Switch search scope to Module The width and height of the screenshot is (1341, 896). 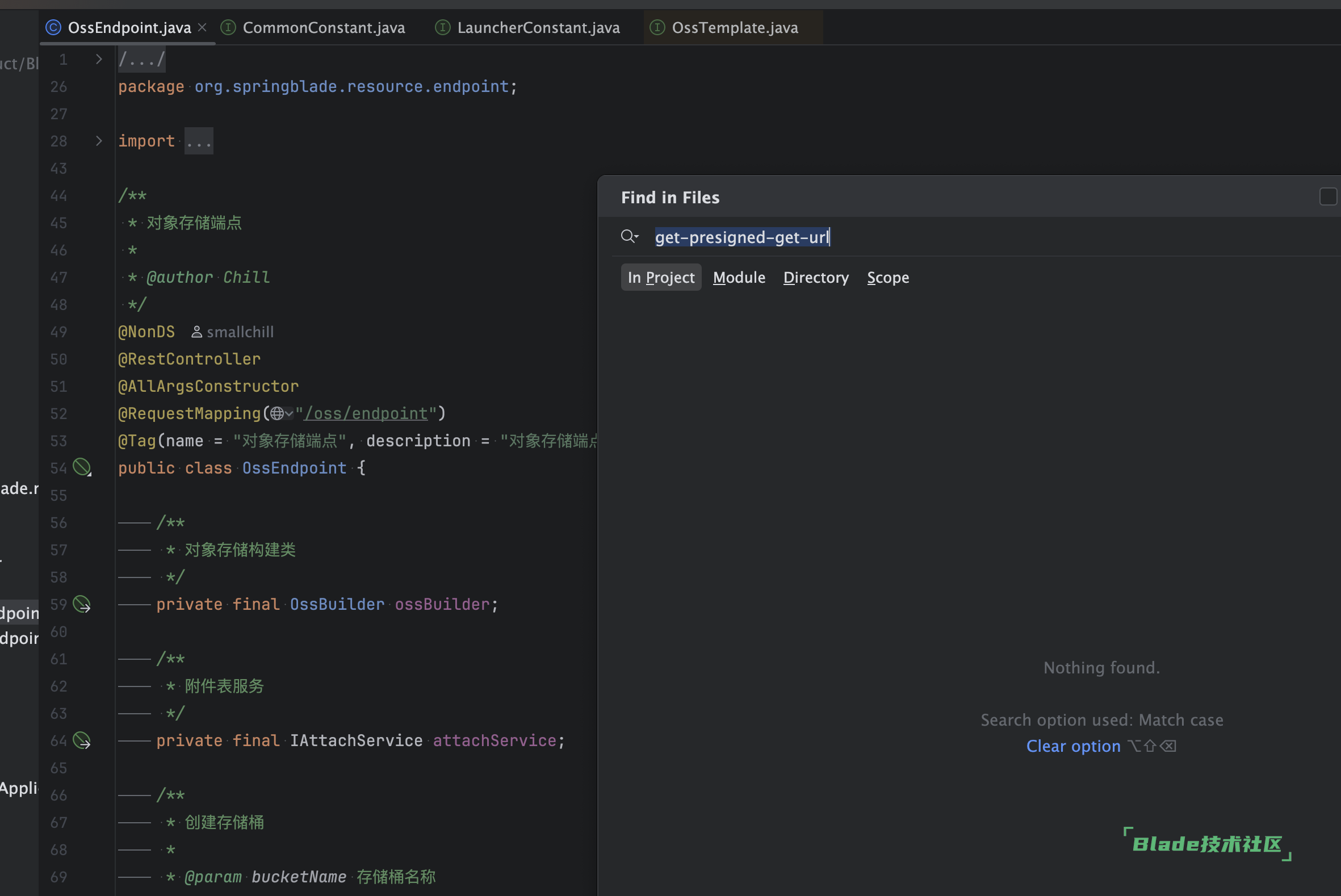739,277
